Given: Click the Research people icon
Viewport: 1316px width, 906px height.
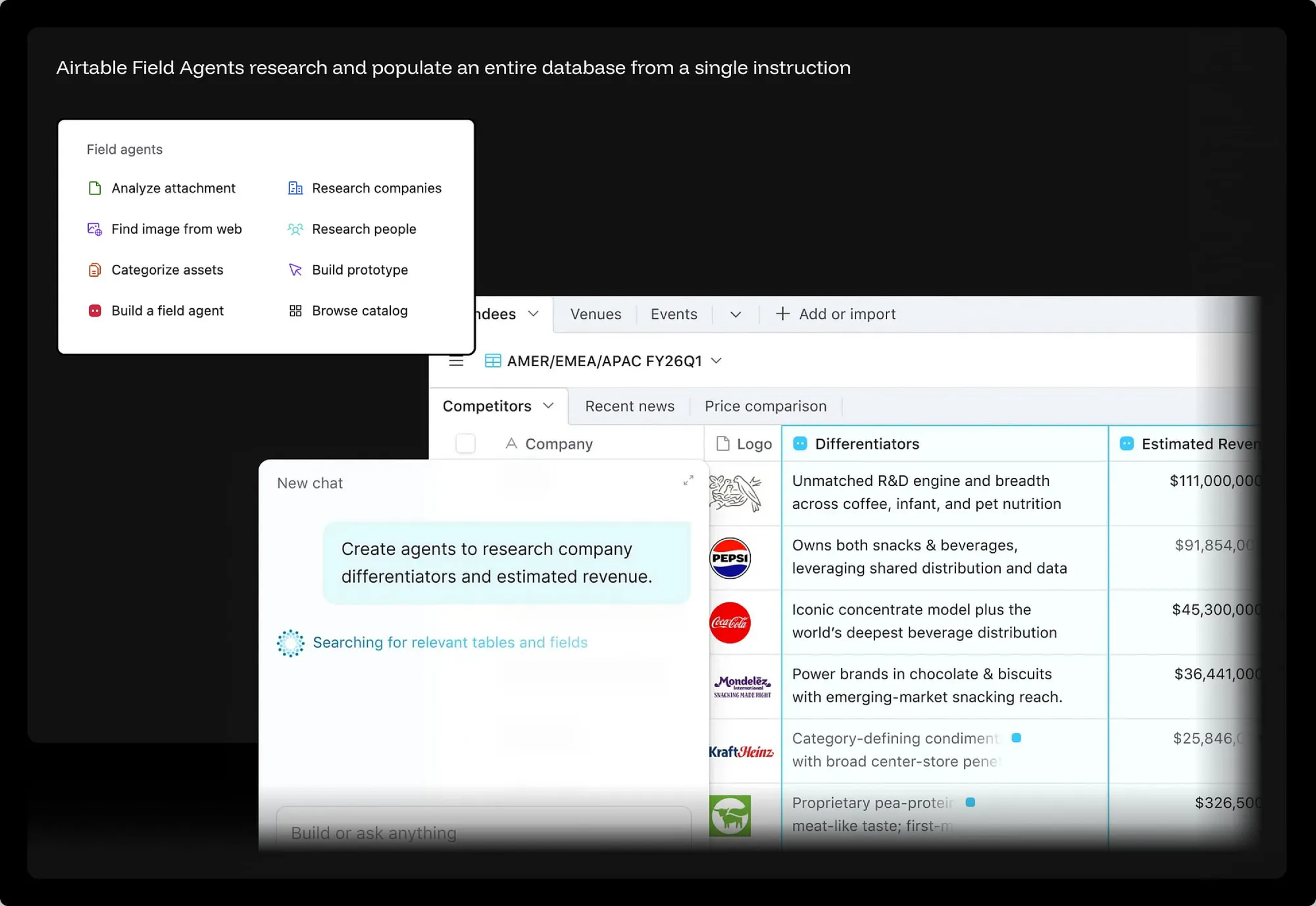Looking at the screenshot, I should 295,229.
